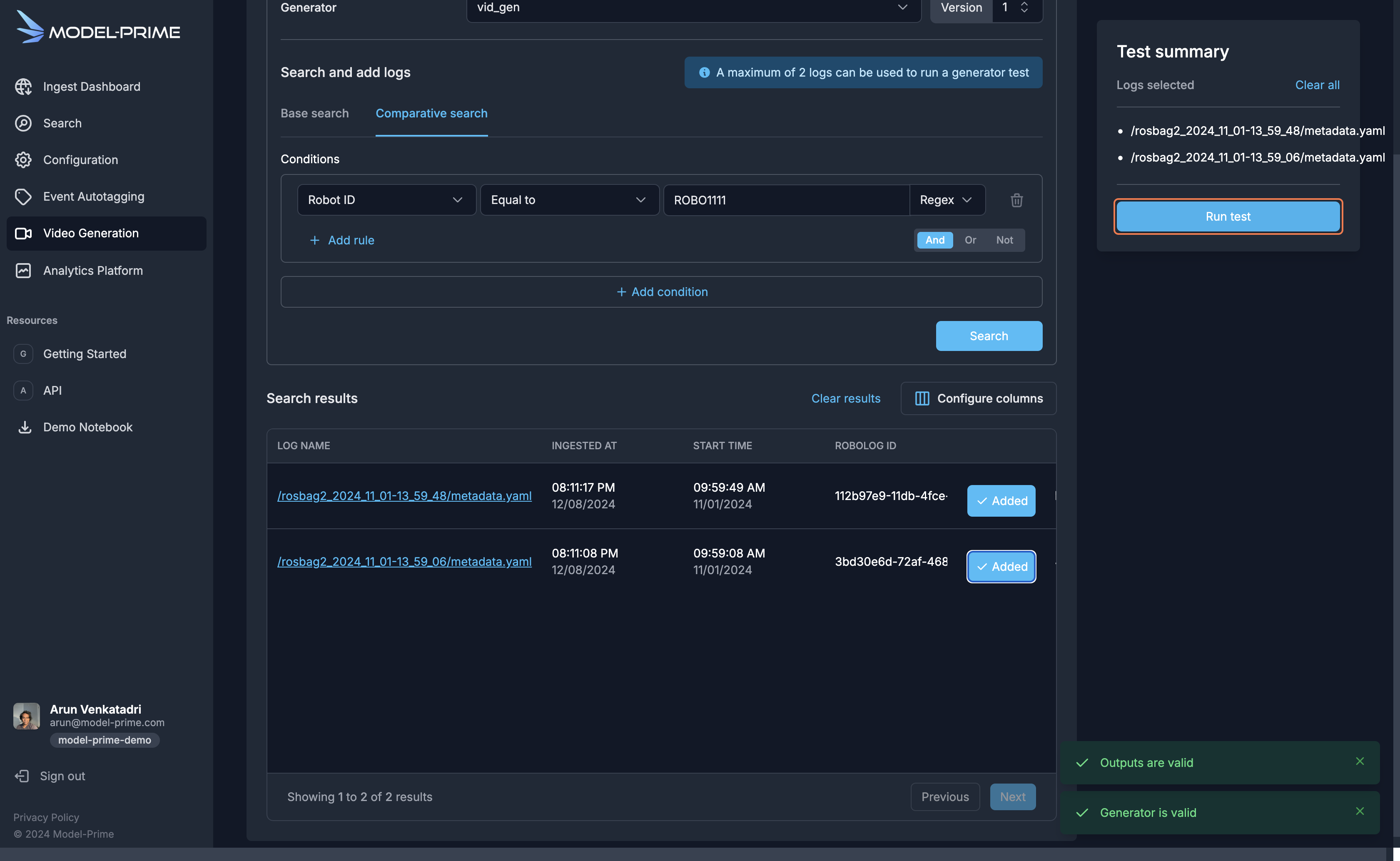1400x861 pixels.
Task: Click the plus icon beside Add rule
Action: click(314, 240)
